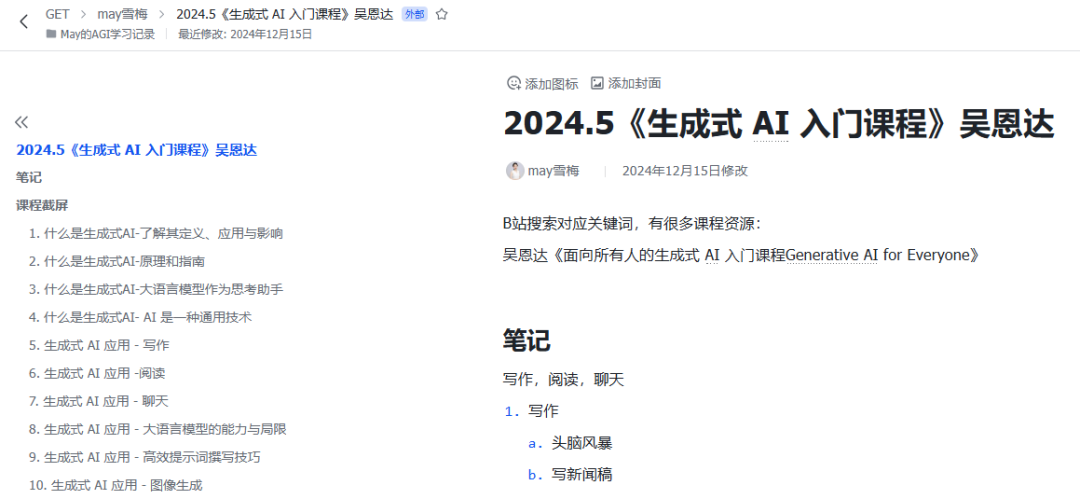Open outline item 3 大语言模型作为思考助手
This screenshot has height=499, width=1080.
click(156, 289)
